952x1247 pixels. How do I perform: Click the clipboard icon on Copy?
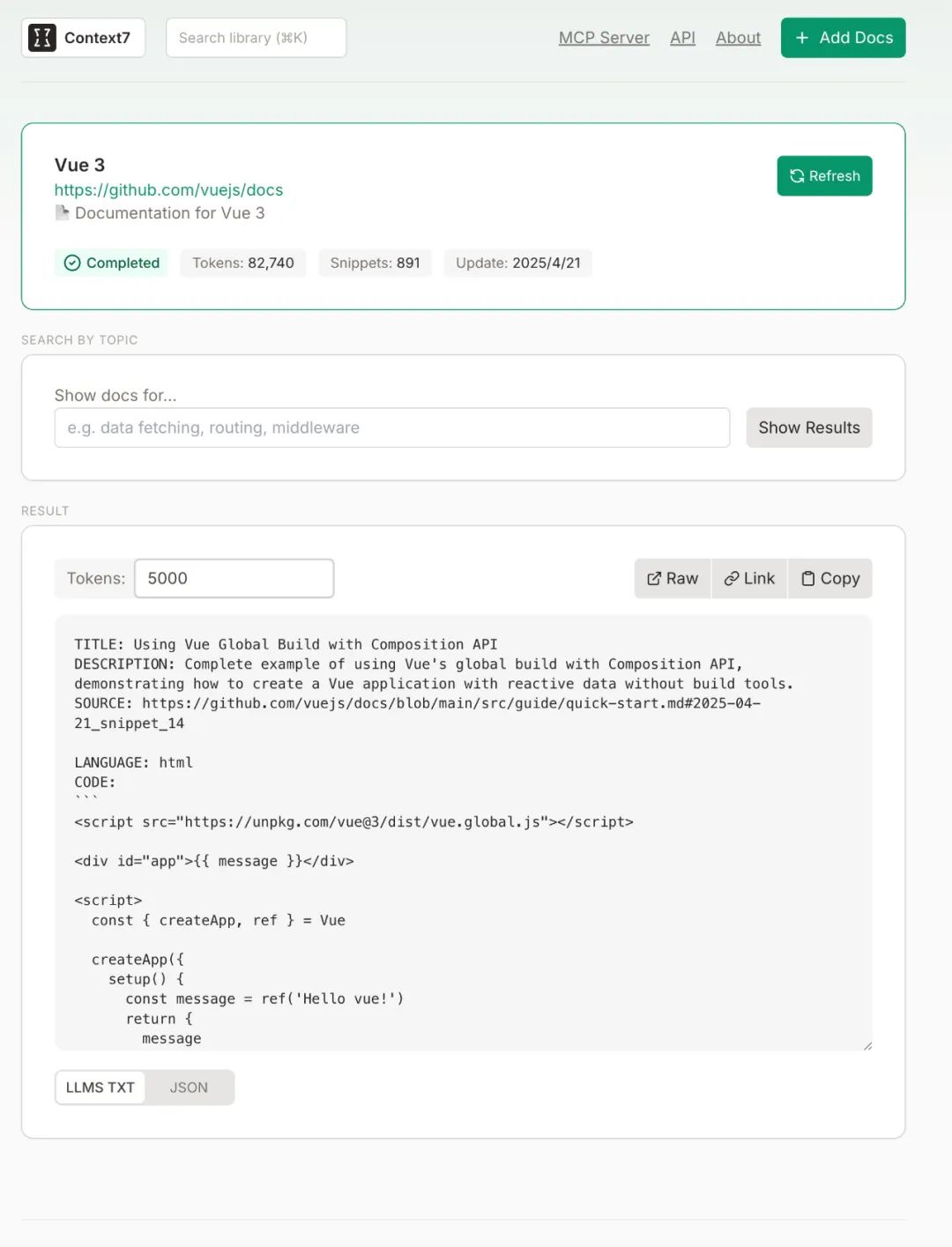click(x=808, y=579)
